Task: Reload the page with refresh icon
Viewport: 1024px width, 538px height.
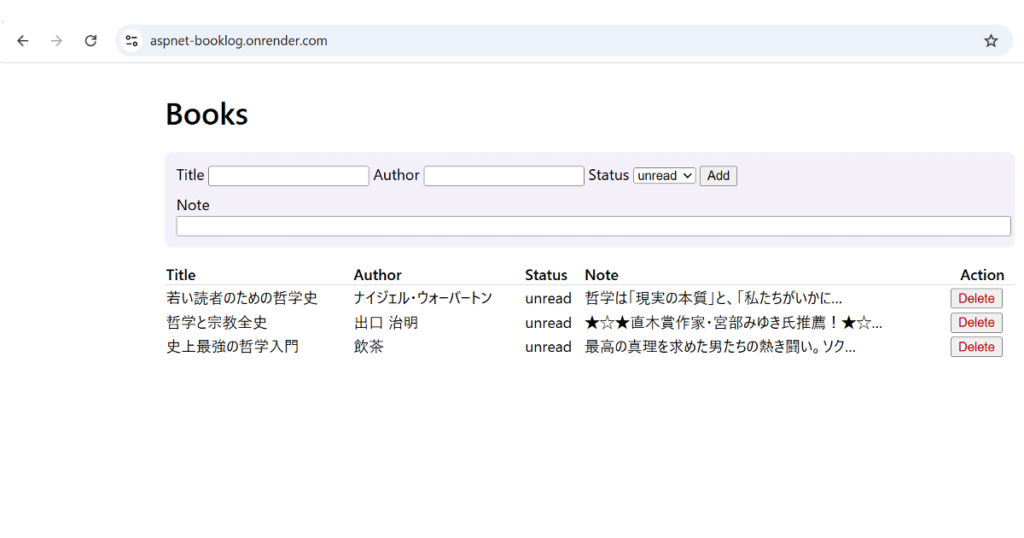Action: [90, 41]
